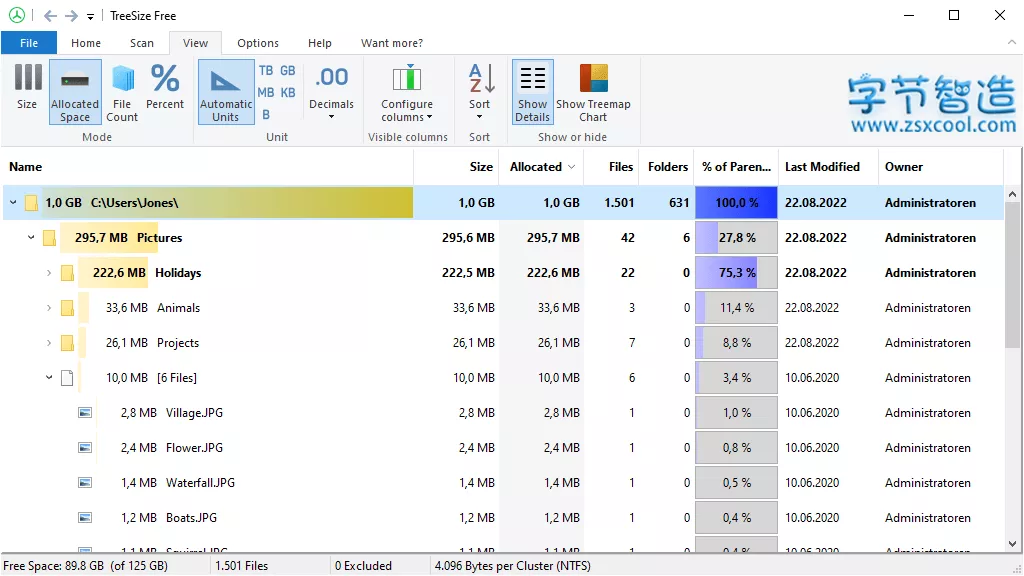Click the Flower.JPG image icon
The height and width of the screenshot is (576, 1024).
pyautogui.click(x=85, y=448)
